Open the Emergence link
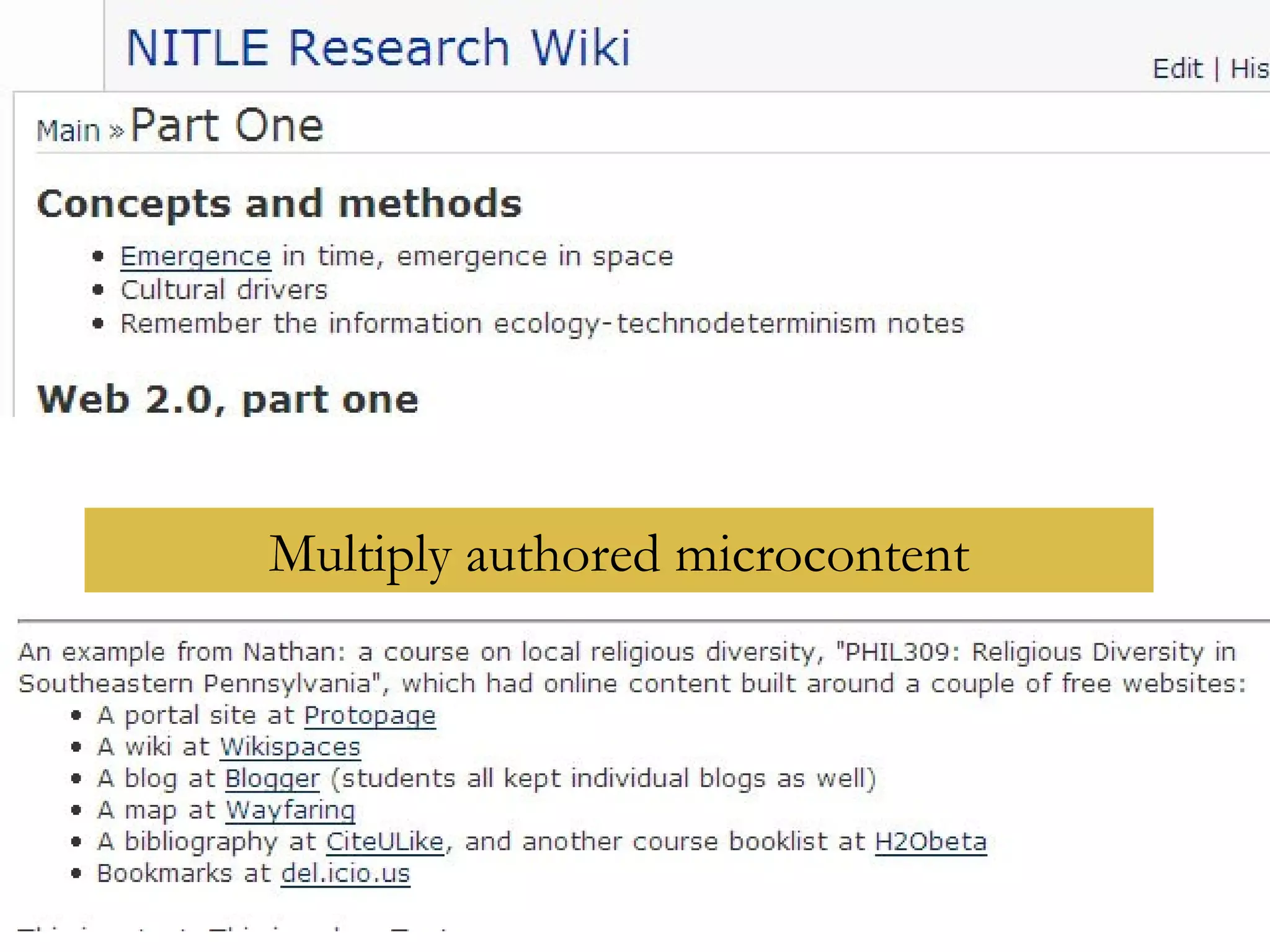This screenshot has height=952, width=1270. [x=196, y=257]
